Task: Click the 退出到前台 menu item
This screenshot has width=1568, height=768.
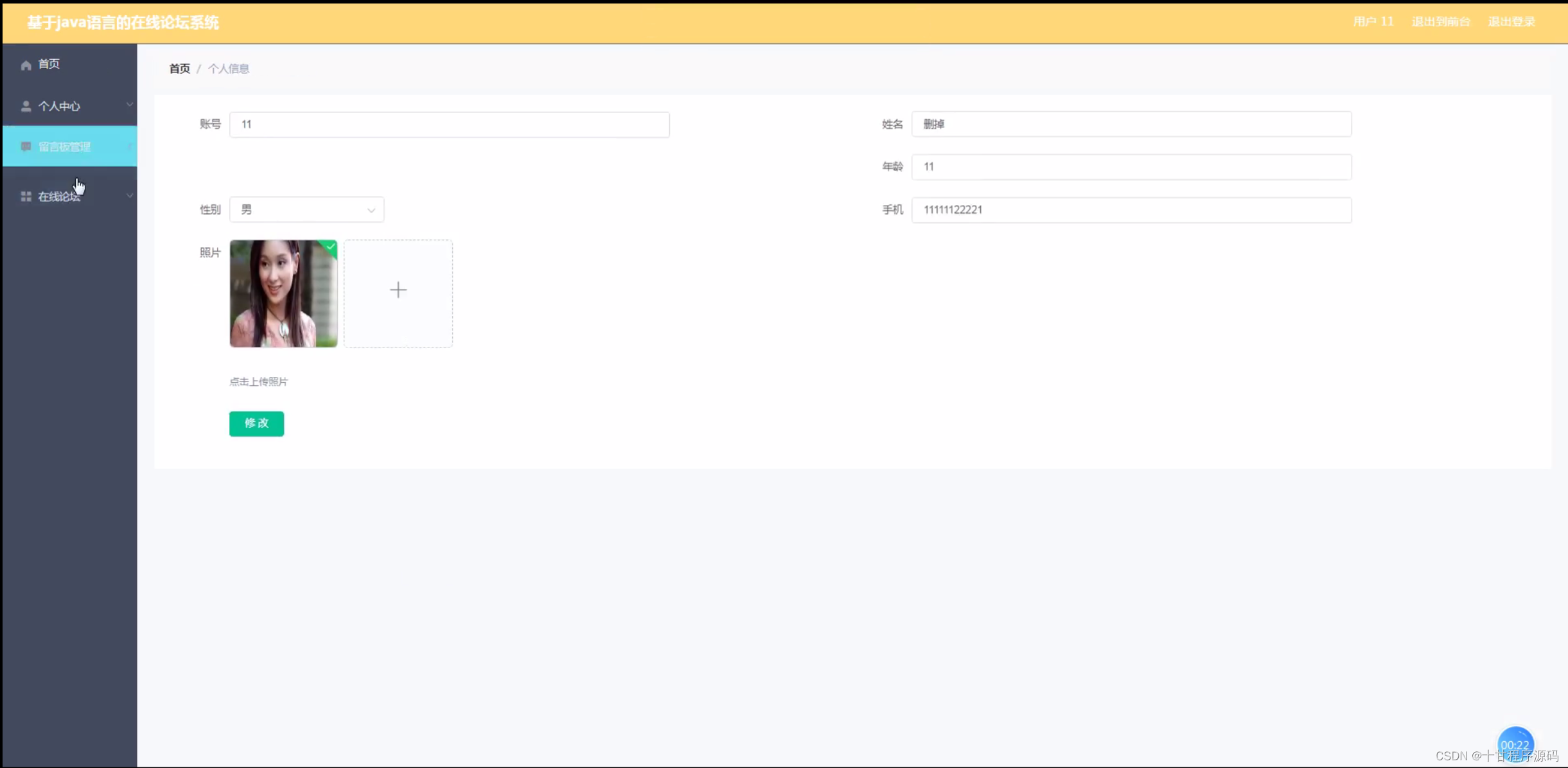Action: (x=1441, y=21)
